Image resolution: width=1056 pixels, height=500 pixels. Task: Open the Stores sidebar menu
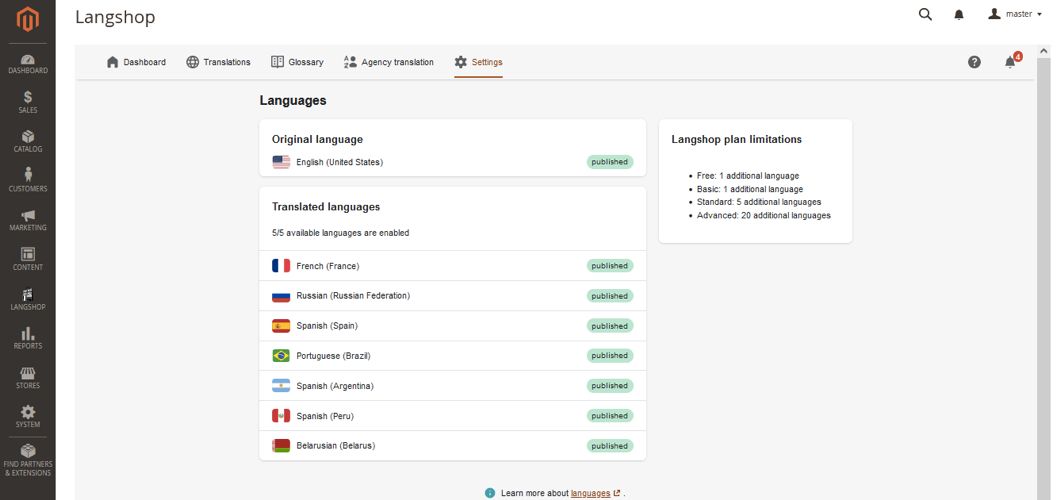28,378
